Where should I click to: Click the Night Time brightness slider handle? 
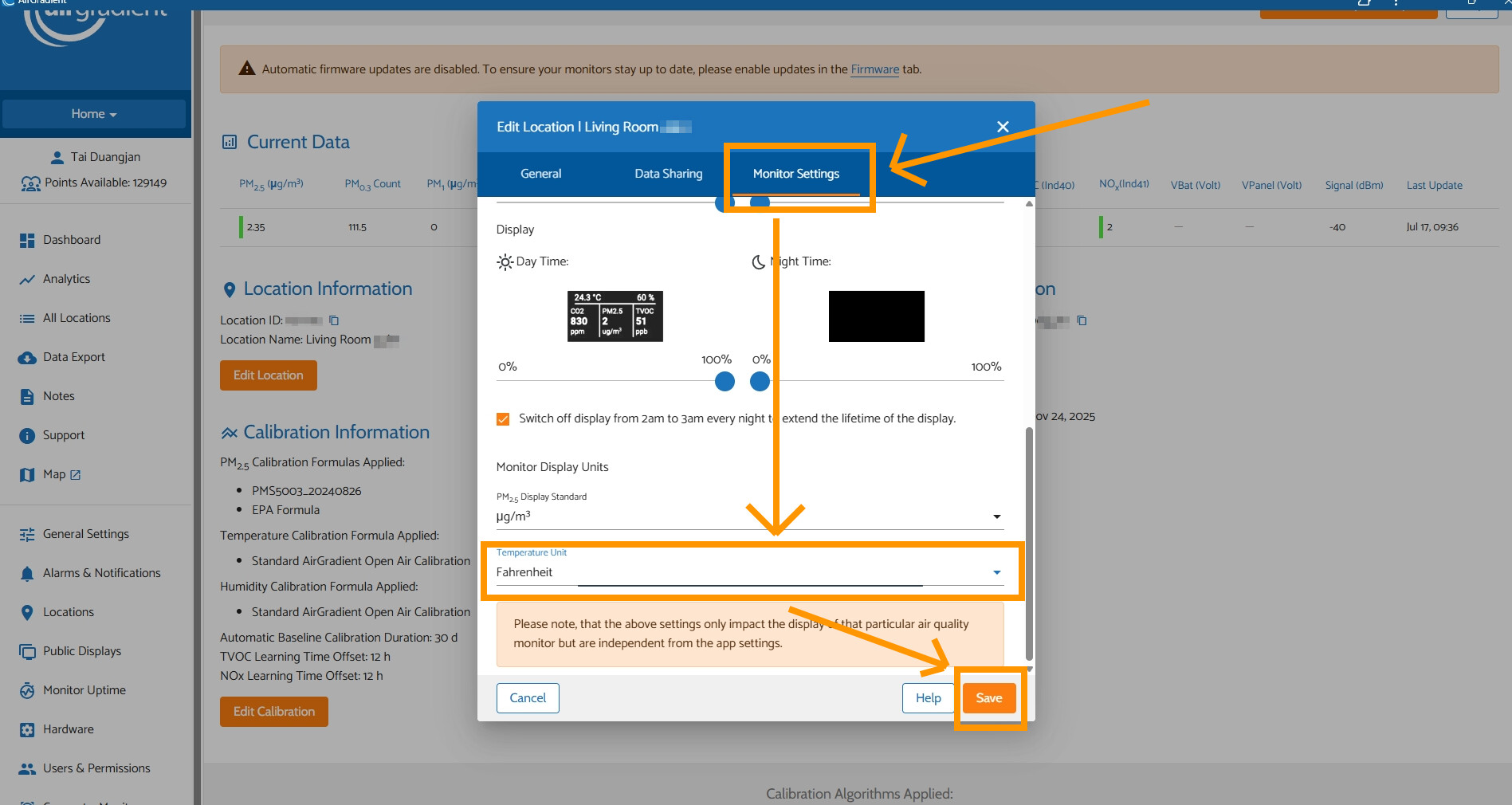coord(760,382)
